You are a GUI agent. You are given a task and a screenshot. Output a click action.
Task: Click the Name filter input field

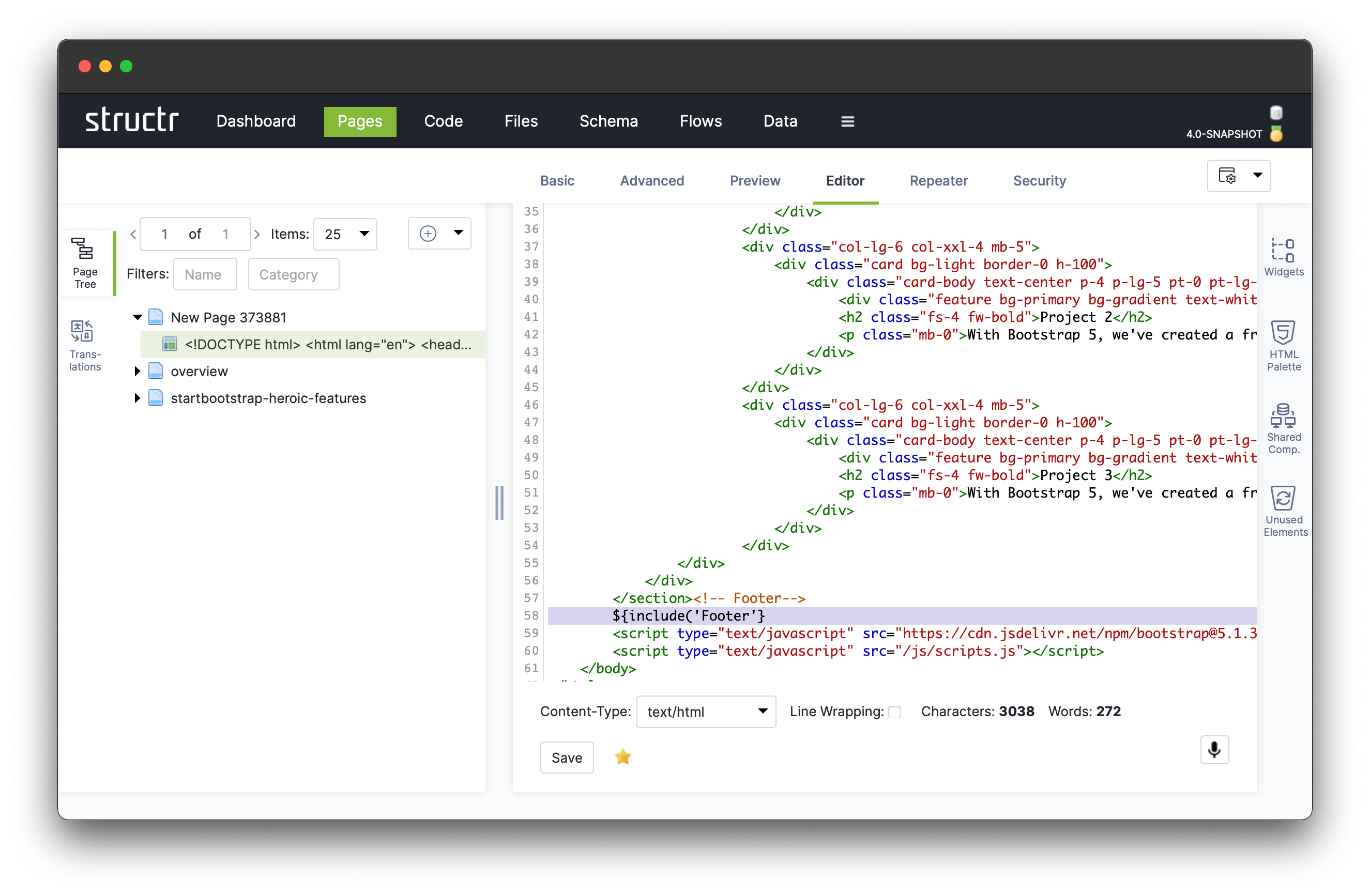pyautogui.click(x=205, y=274)
